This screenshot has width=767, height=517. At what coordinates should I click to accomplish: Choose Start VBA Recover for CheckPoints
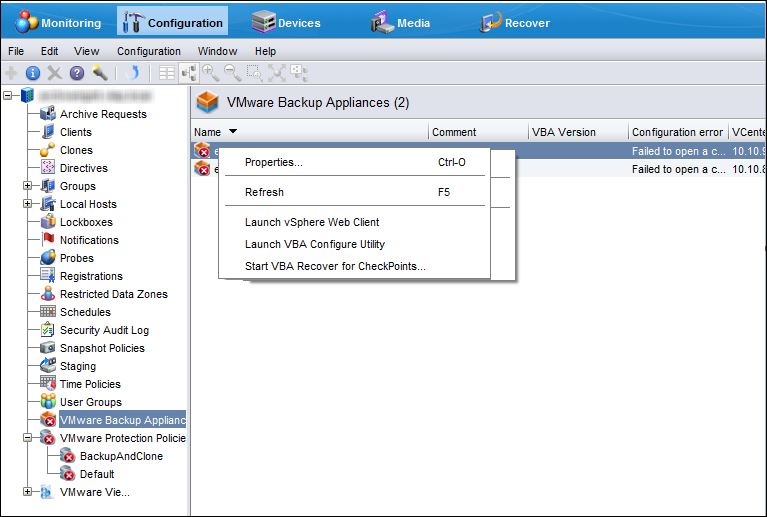pyautogui.click(x=355, y=266)
